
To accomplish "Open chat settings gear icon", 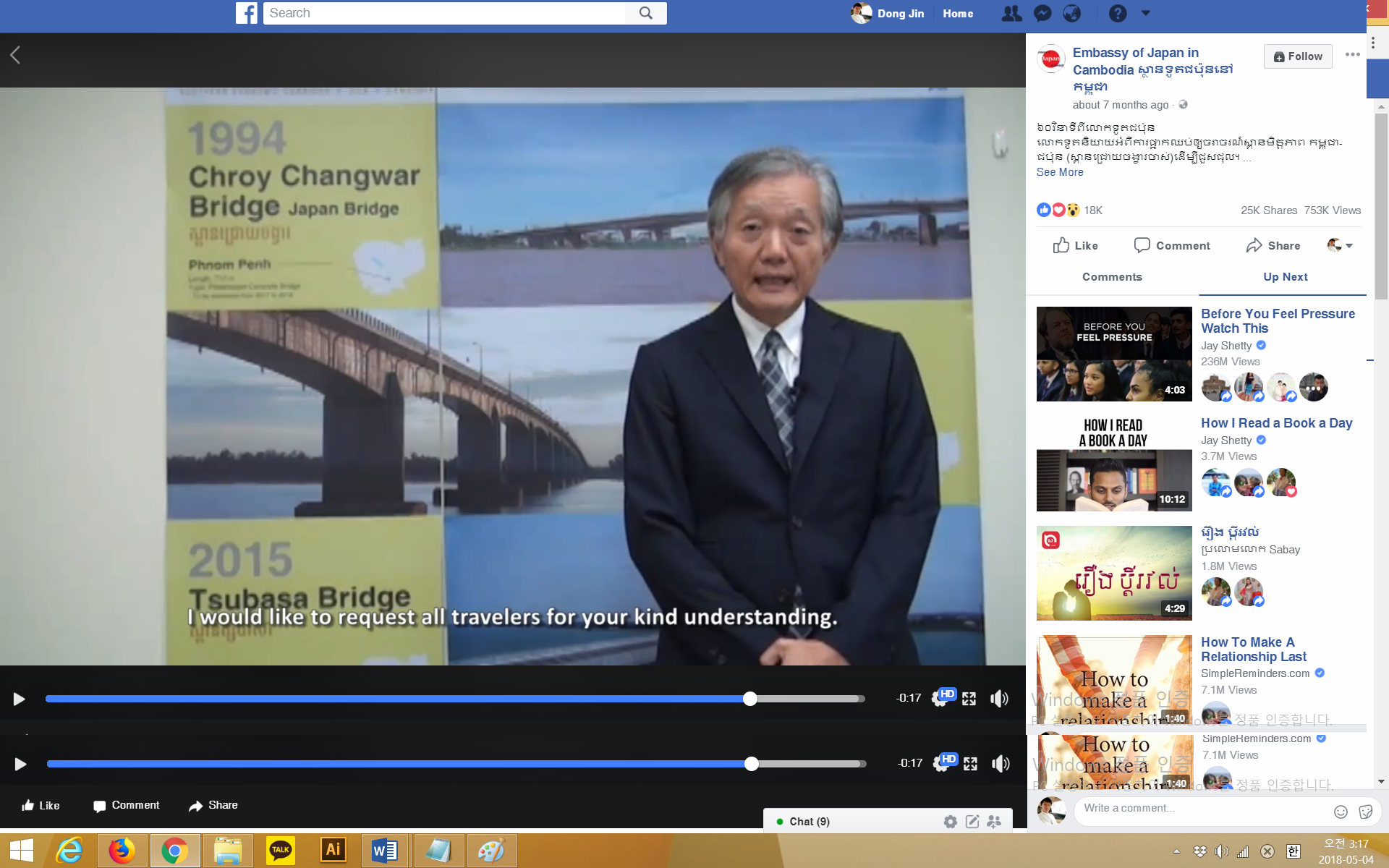I will (950, 822).
